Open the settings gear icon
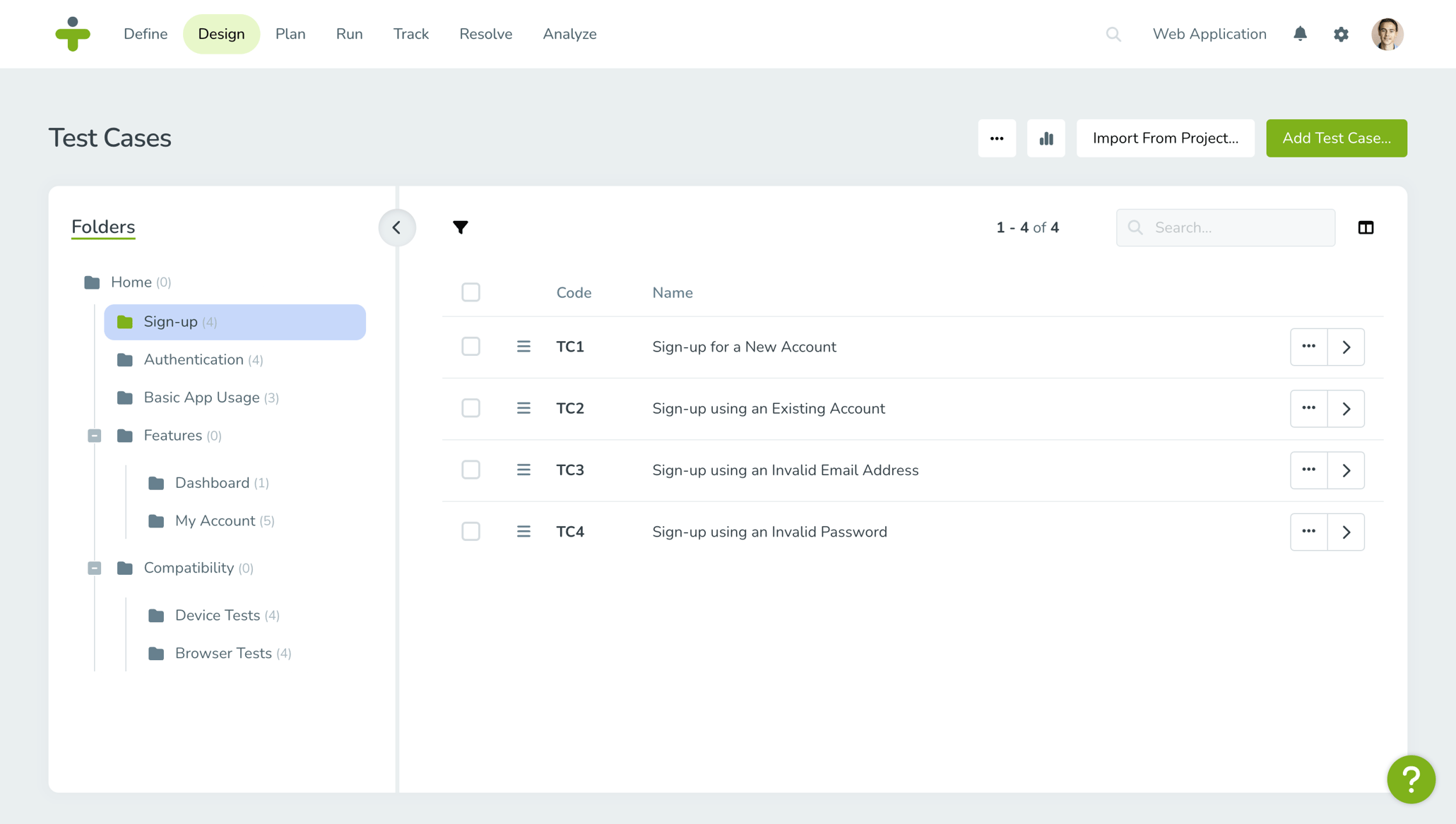This screenshot has height=824, width=1456. [1341, 34]
